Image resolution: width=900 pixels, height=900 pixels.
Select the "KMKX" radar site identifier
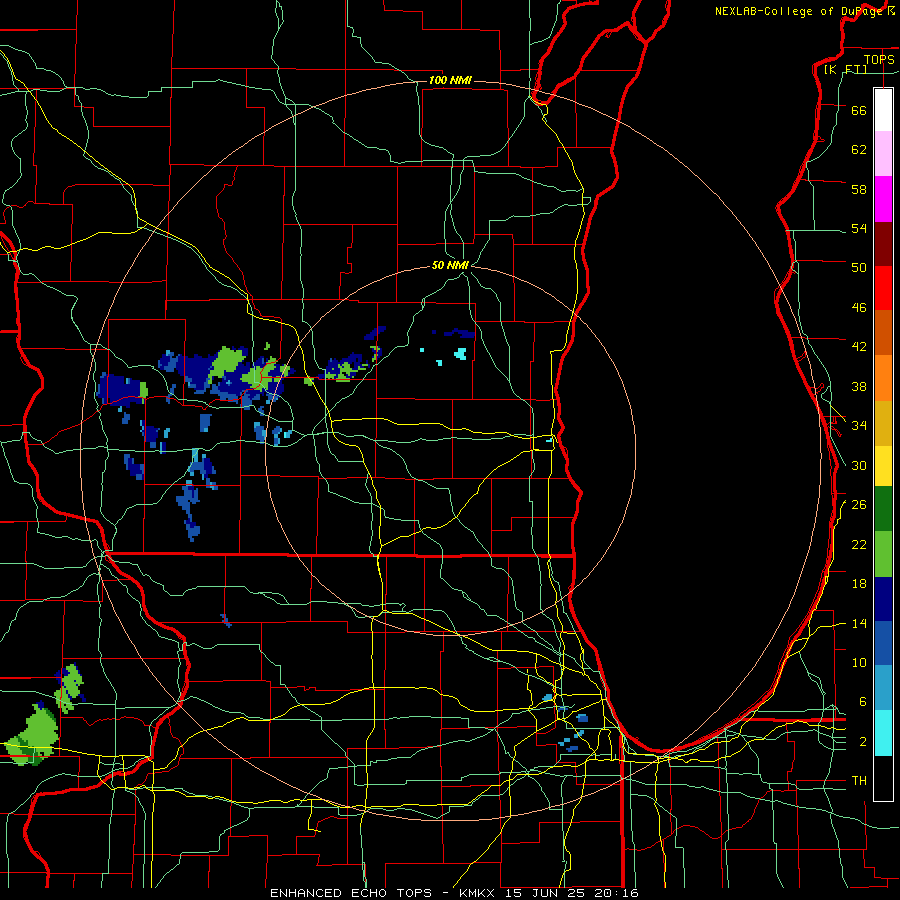pos(479,893)
